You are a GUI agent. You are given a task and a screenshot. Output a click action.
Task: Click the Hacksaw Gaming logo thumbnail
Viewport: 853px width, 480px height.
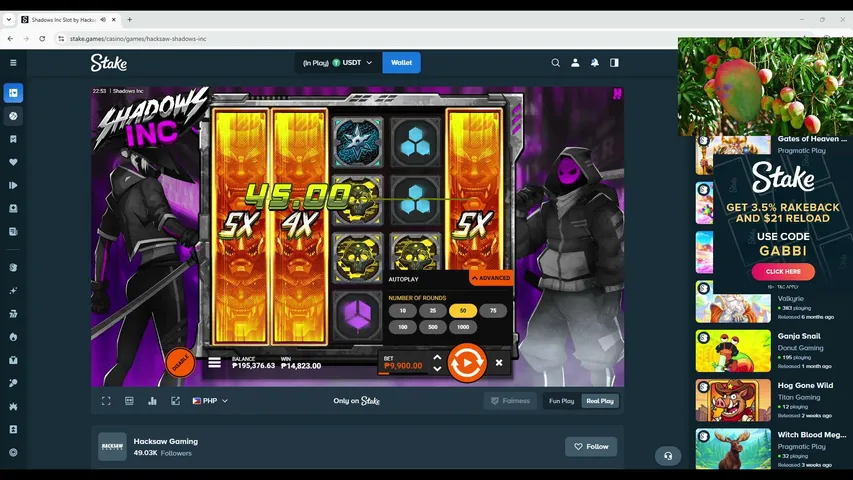pyautogui.click(x=112, y=447)
